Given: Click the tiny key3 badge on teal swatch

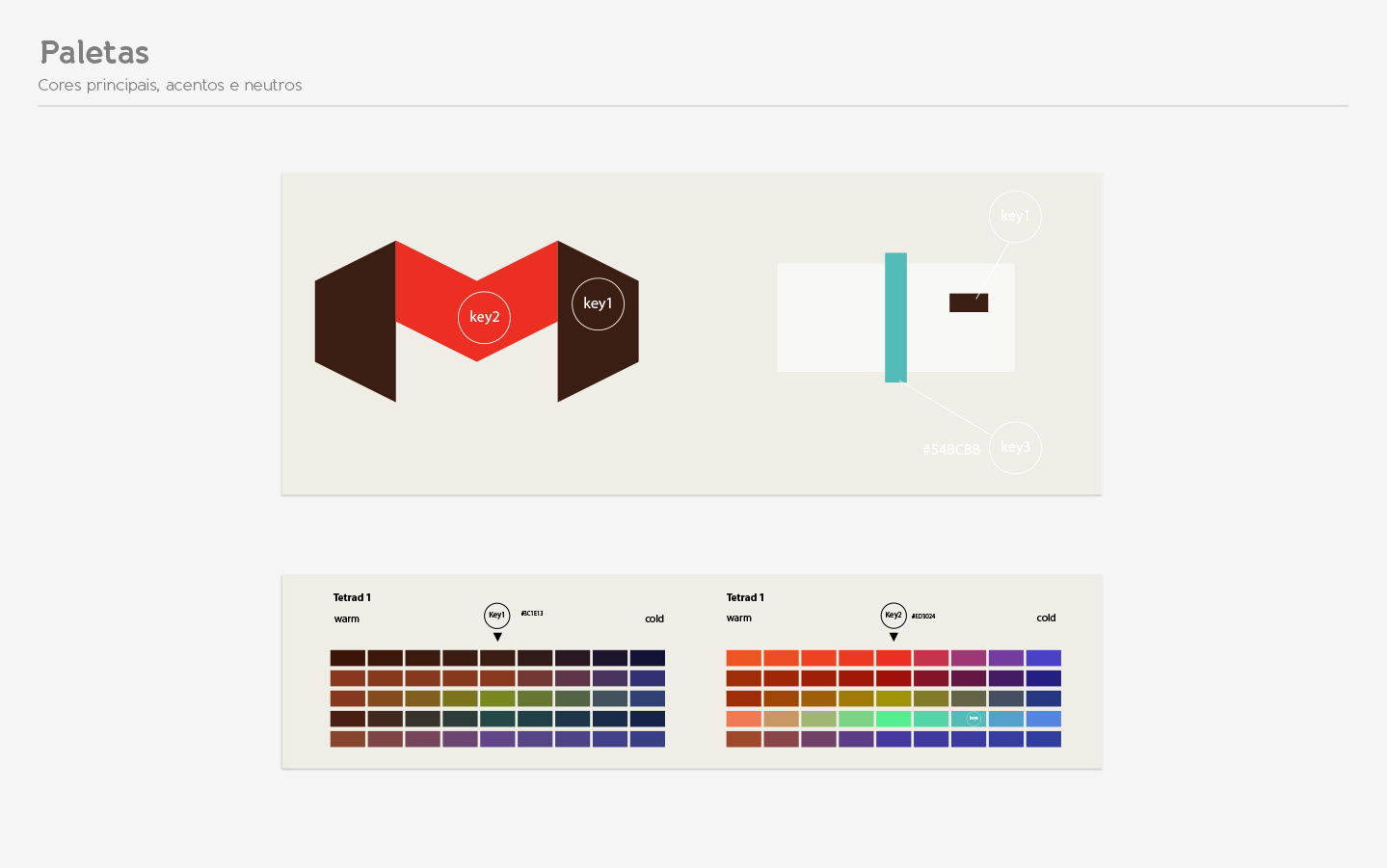Looking at the screenshot, I should (x=974, y=718).
